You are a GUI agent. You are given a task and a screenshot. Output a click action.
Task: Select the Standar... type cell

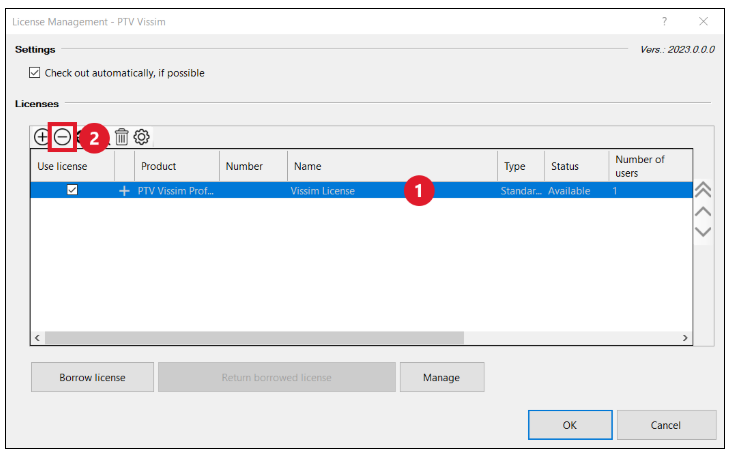[x=521, y=191]
